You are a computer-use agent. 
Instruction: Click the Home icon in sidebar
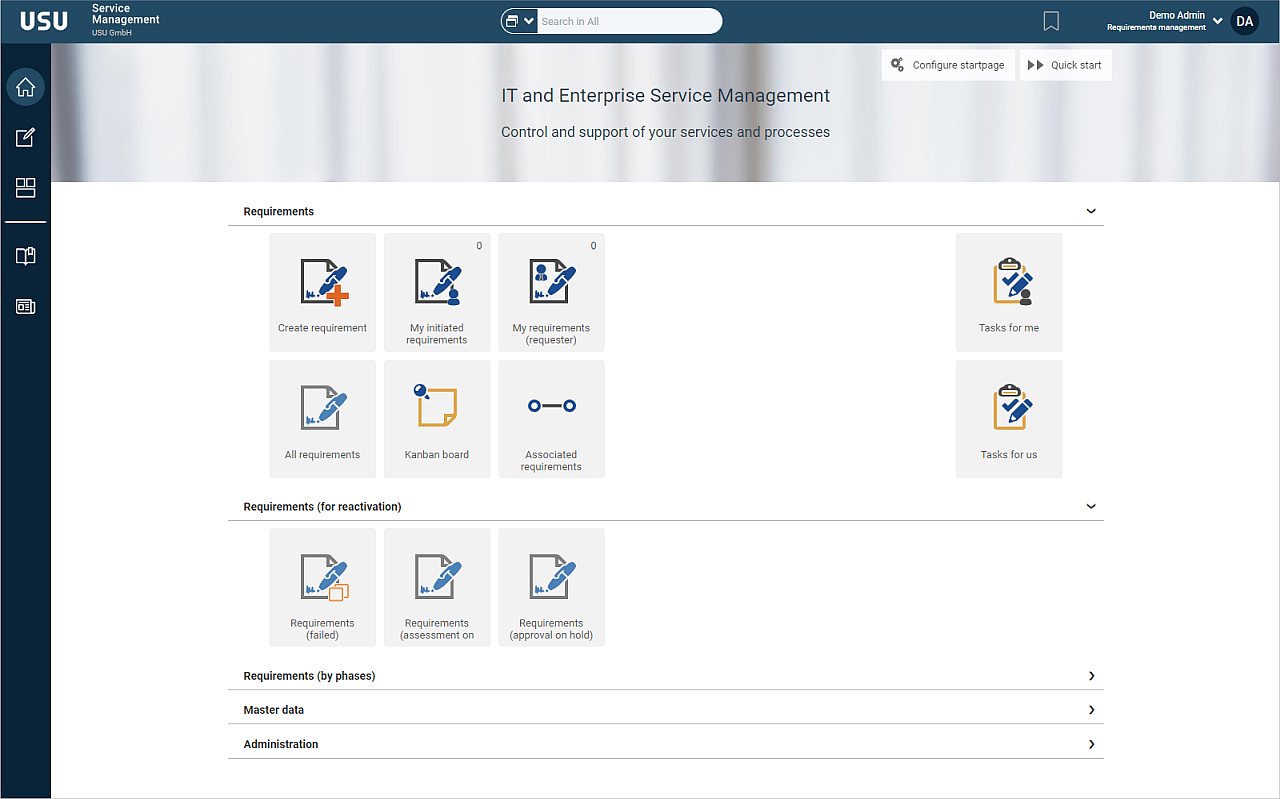(x=26, y=87)
